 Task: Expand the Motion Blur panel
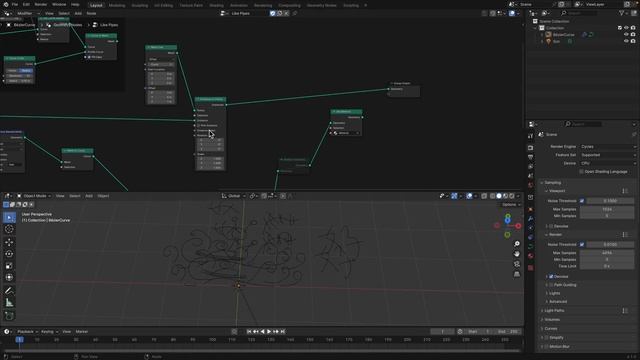point(559,347)
